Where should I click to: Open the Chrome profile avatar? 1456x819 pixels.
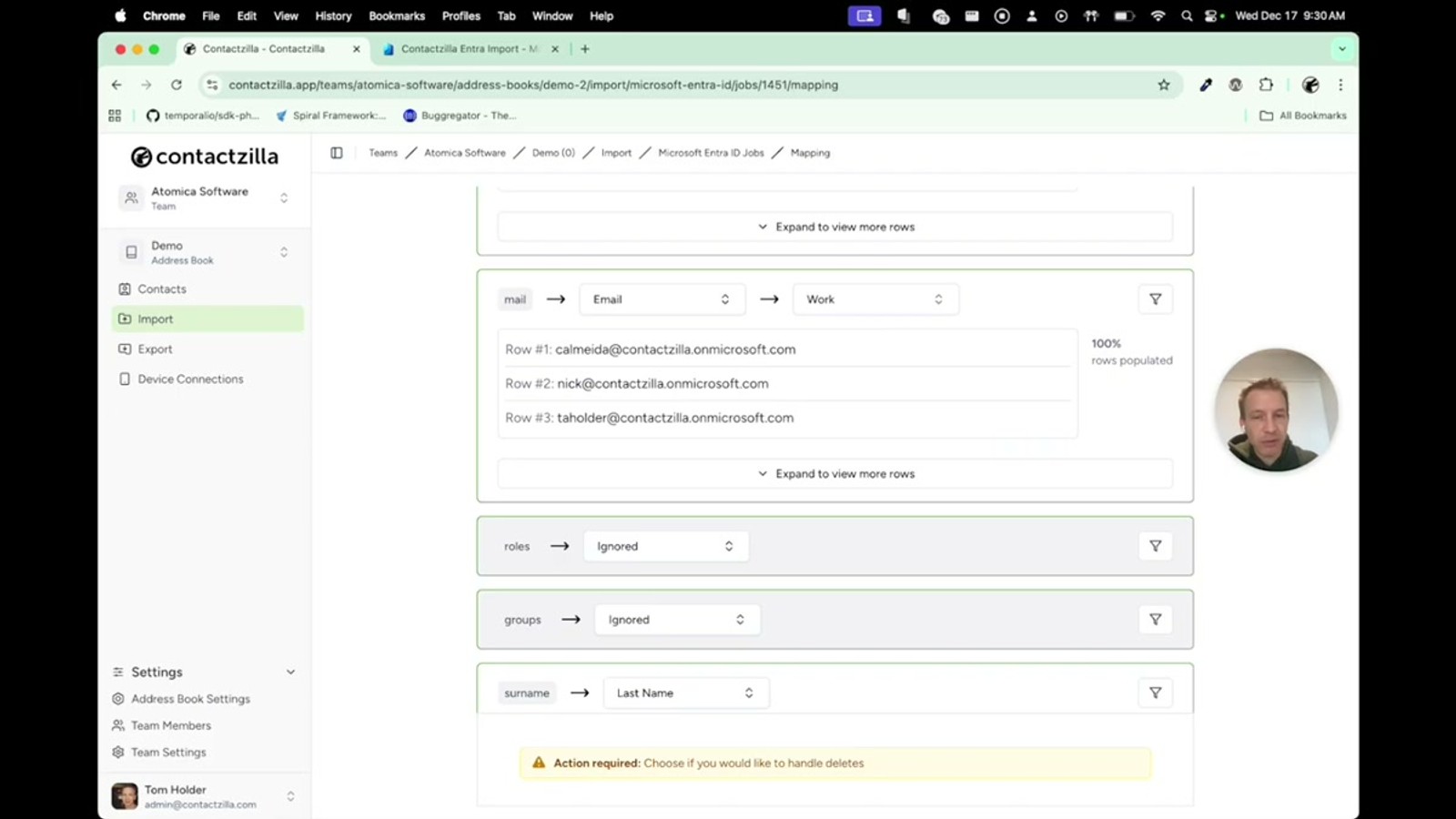(1310, 85)
